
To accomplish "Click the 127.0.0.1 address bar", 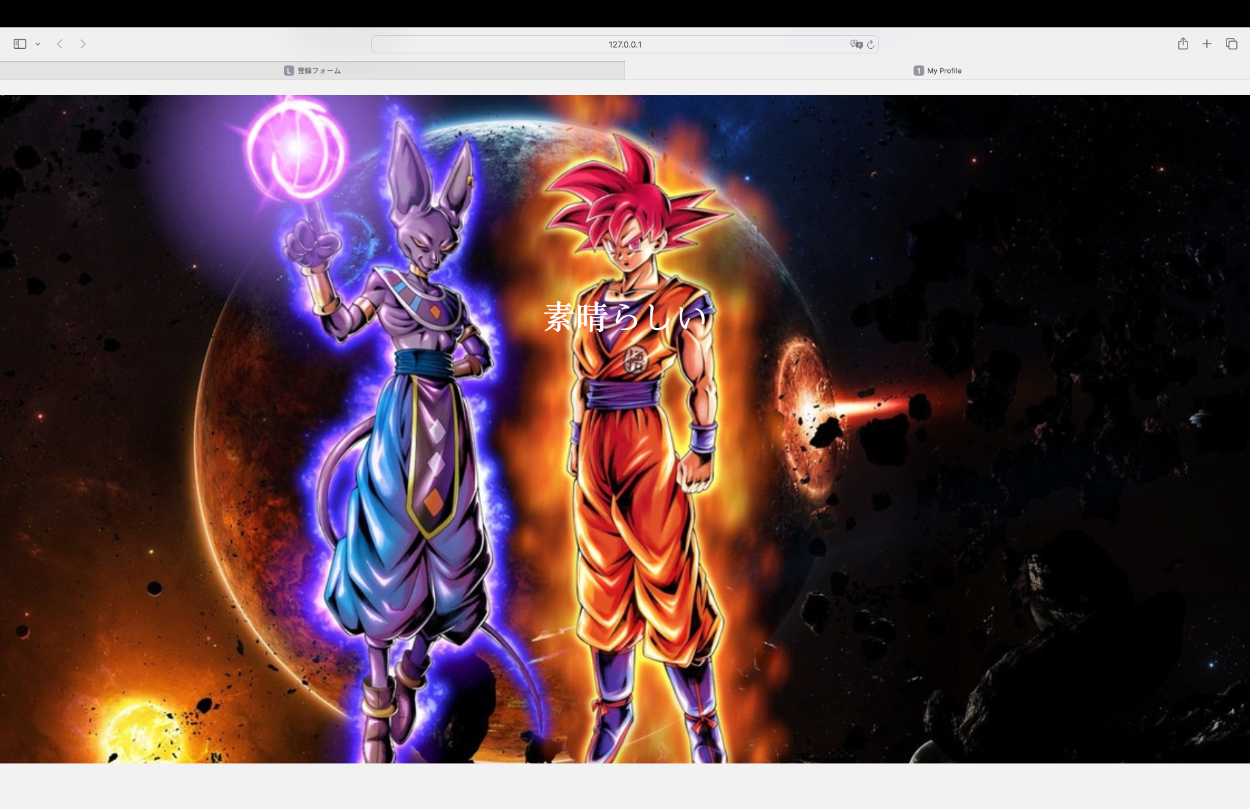I will point(624,44).
